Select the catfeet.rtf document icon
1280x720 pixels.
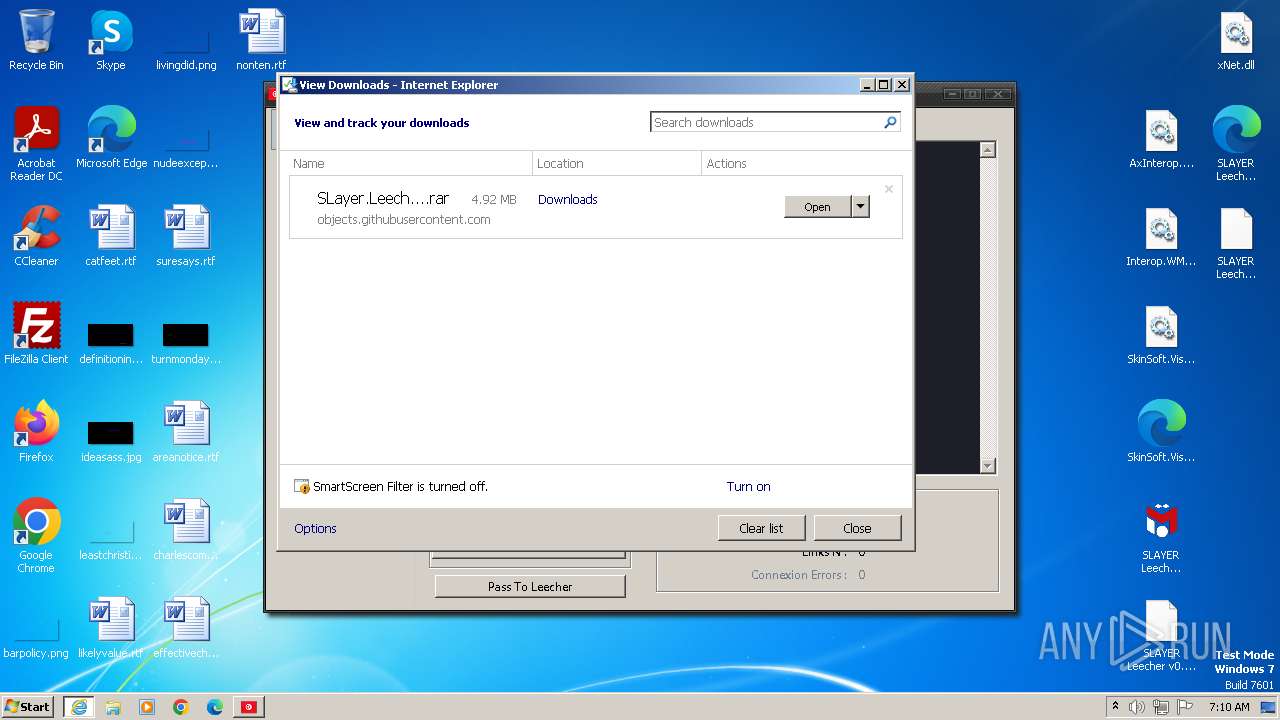(x=111, y=236)
